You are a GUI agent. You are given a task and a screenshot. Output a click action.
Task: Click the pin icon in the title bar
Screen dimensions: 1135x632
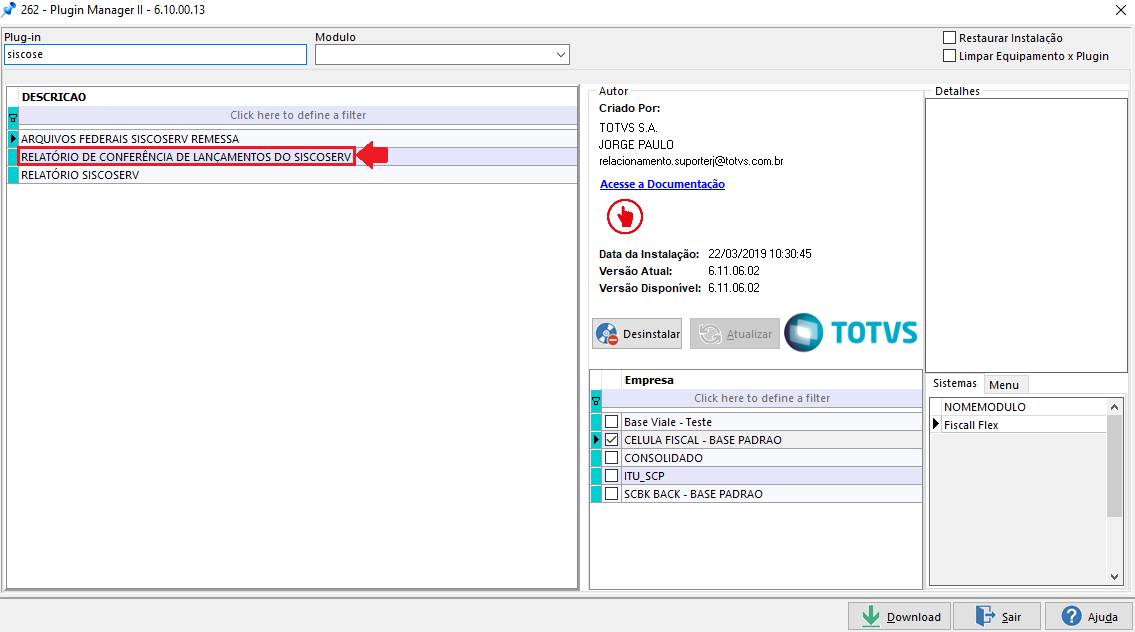pyautogui.click(x=9, y=10)
